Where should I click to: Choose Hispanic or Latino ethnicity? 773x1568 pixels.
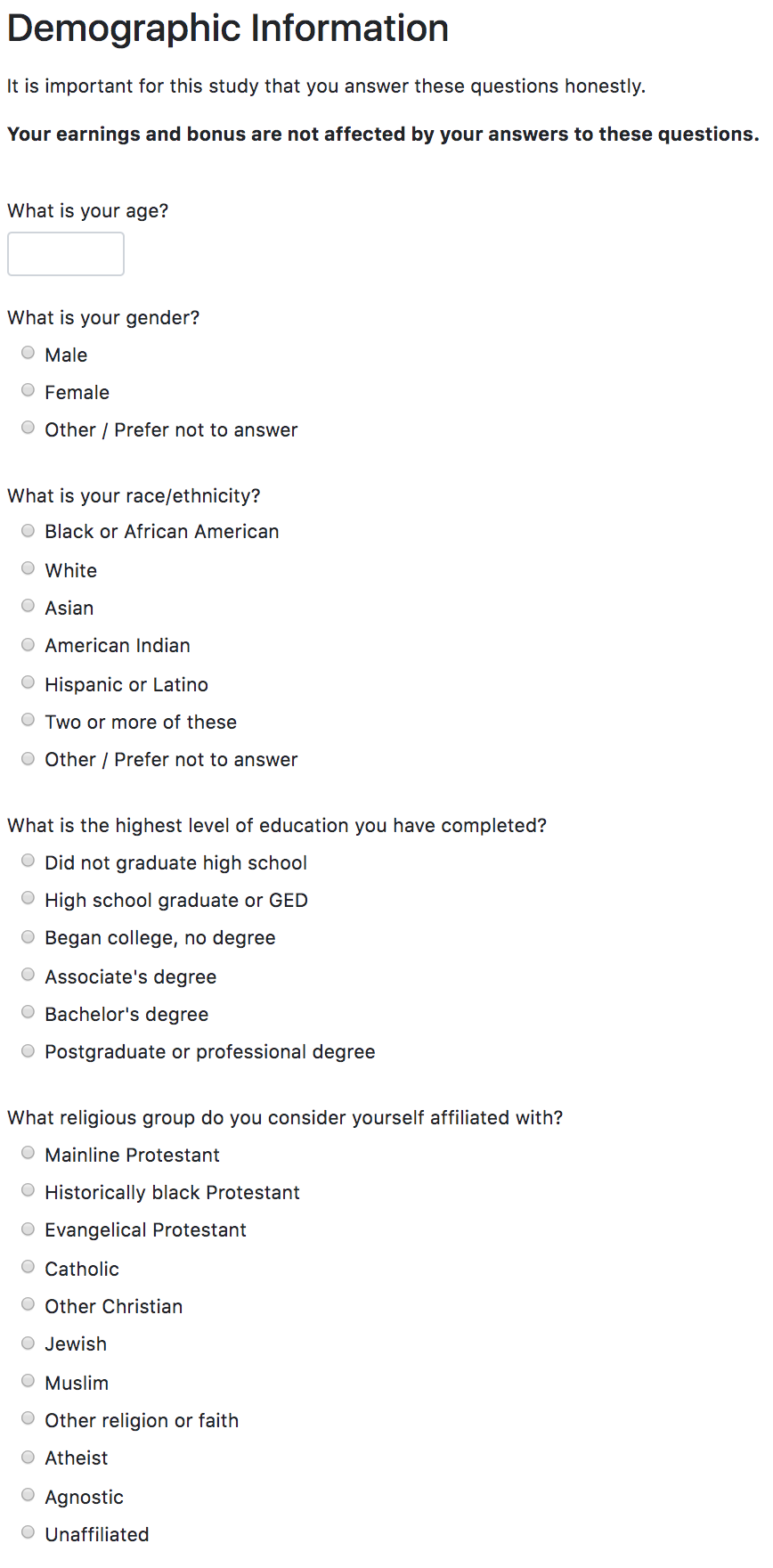coord(28,682)
